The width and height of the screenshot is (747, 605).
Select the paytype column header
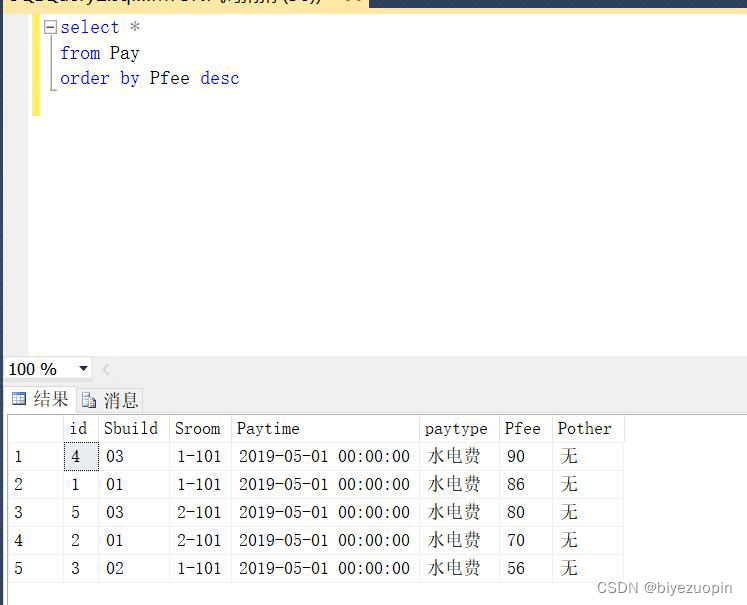point(459,428)
